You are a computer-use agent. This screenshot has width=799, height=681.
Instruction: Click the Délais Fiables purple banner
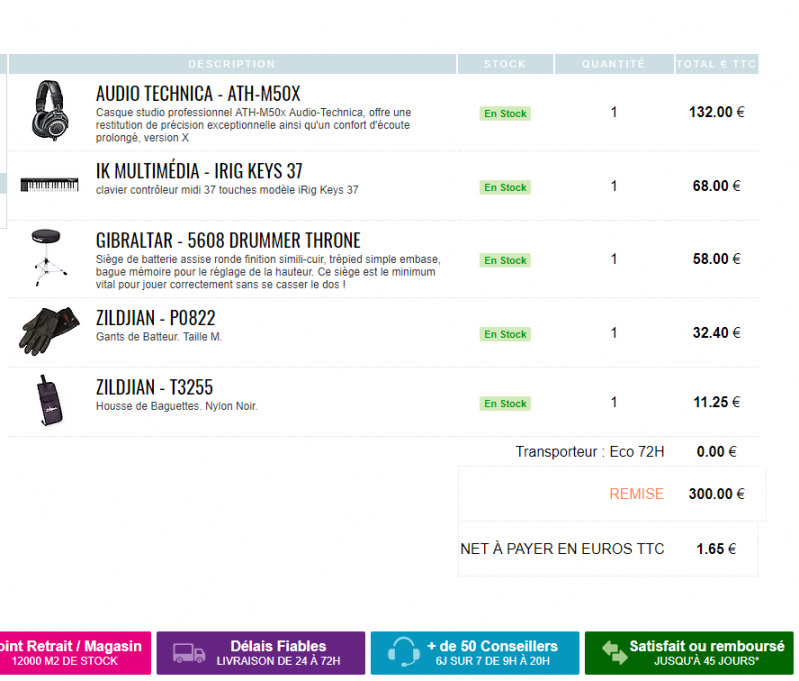(261, 653)
